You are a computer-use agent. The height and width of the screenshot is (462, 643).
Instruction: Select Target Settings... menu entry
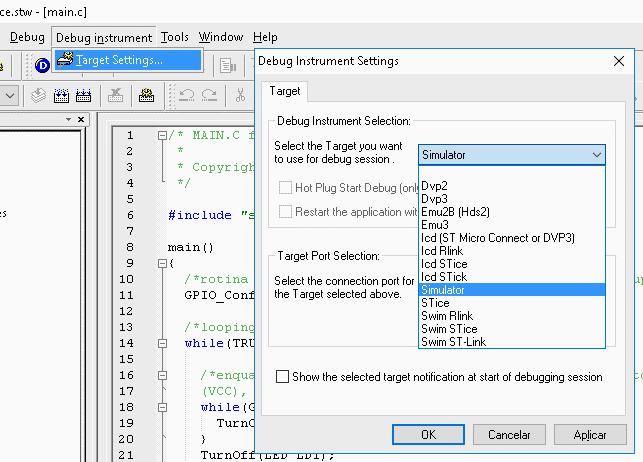pos(119,60)
